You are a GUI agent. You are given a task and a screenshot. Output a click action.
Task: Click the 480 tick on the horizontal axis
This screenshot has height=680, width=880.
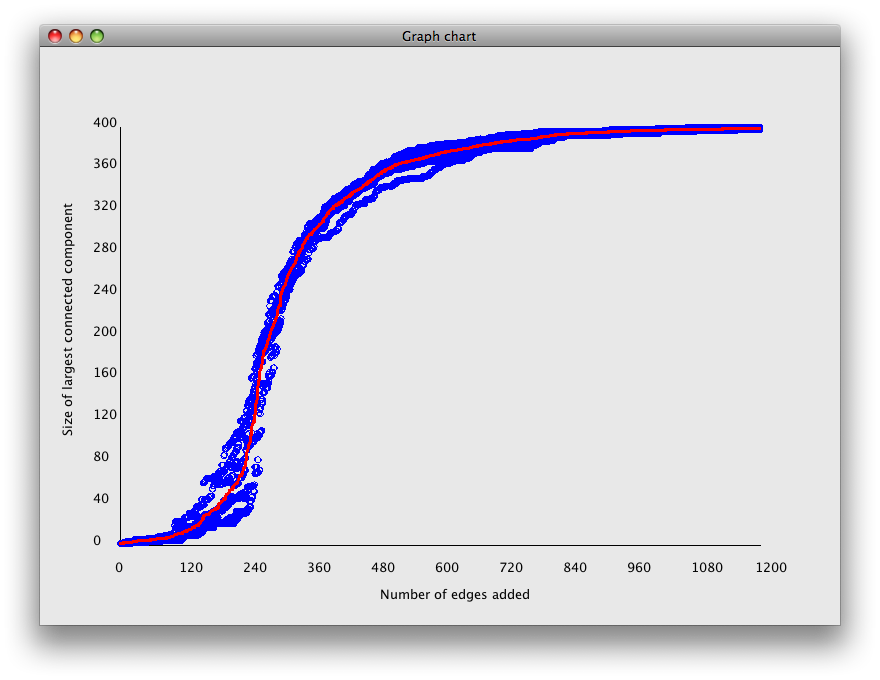pyautogui.click(x=383, y=567)
